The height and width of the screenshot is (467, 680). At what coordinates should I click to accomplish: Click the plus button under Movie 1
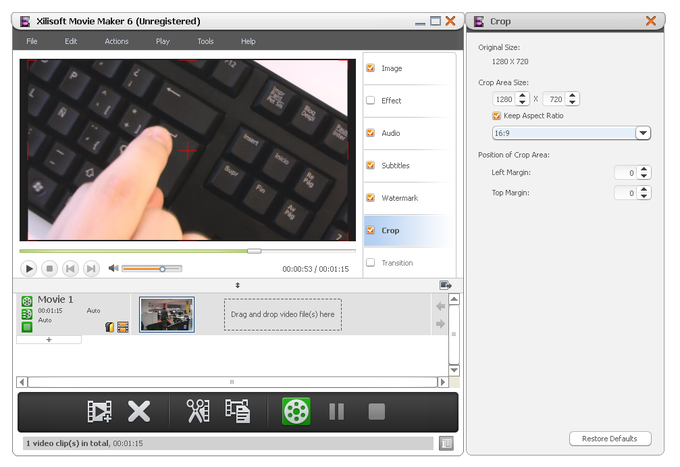[49, 340]
